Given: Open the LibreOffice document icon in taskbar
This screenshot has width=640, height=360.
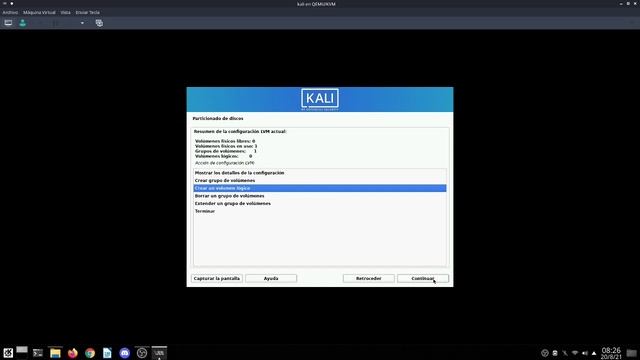Looking at the screenshot, I should 107,353.
